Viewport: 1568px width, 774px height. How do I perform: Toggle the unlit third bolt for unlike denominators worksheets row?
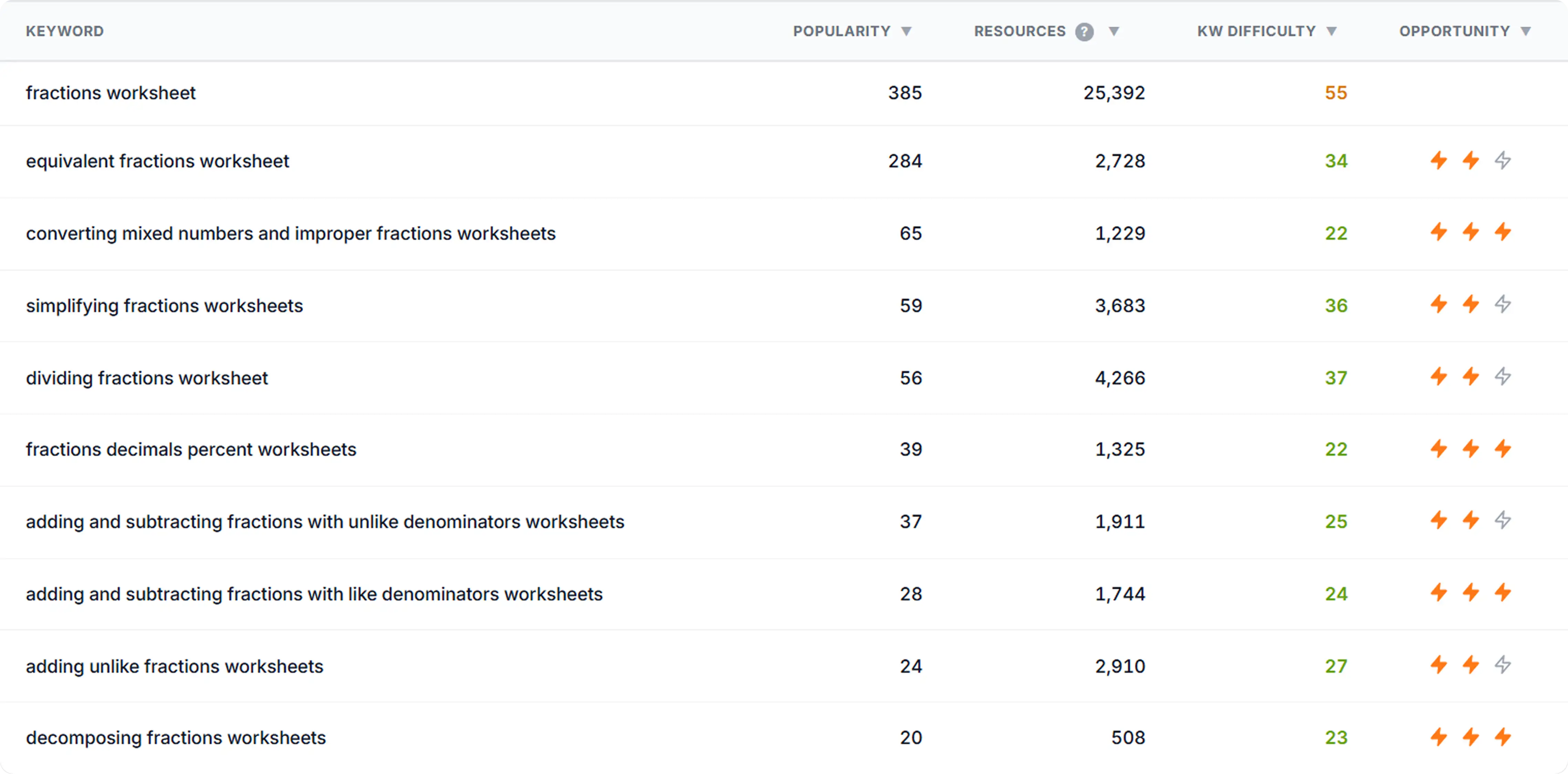coord(1503,521)
